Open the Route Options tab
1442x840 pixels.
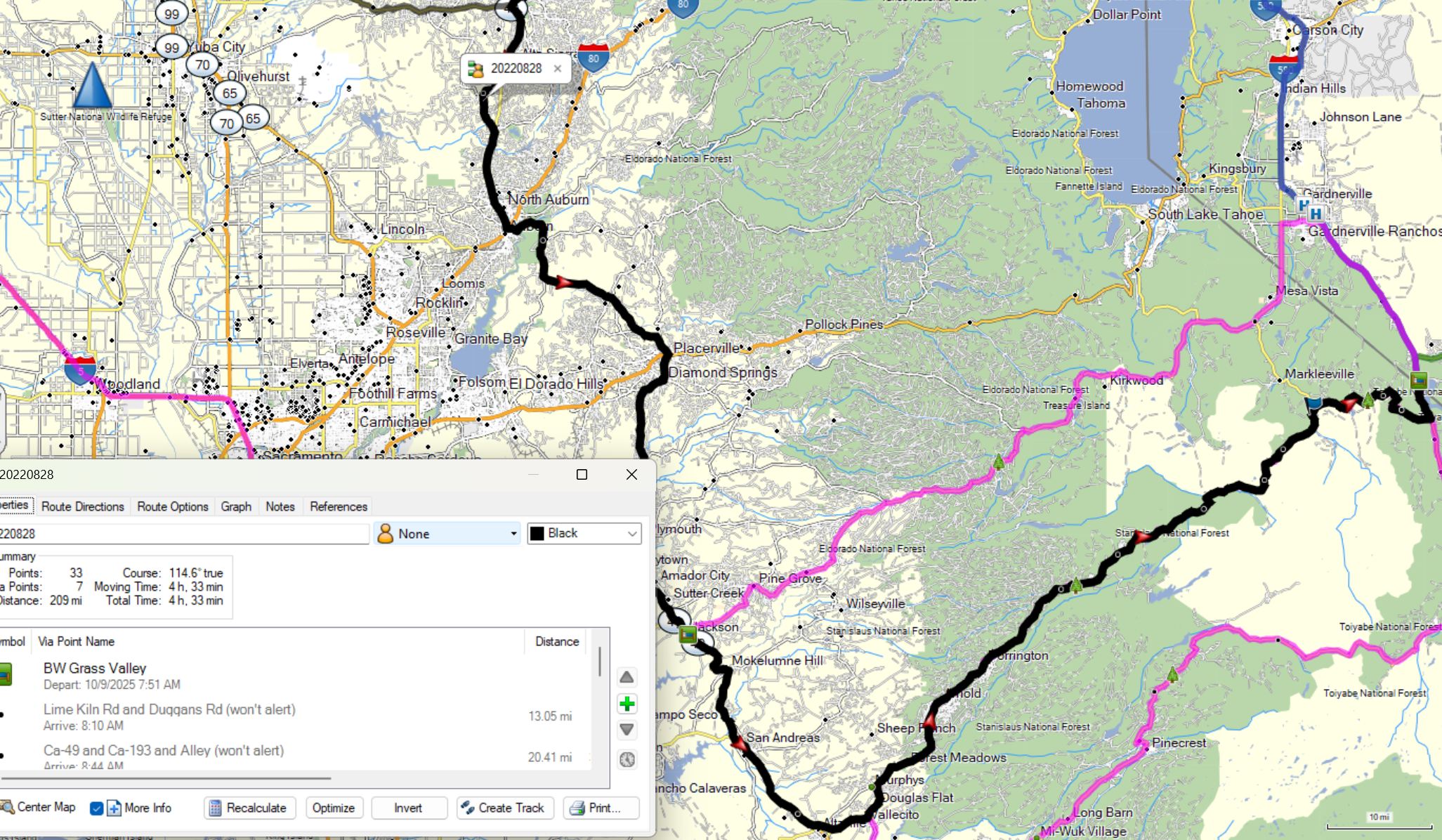[172, 506]
